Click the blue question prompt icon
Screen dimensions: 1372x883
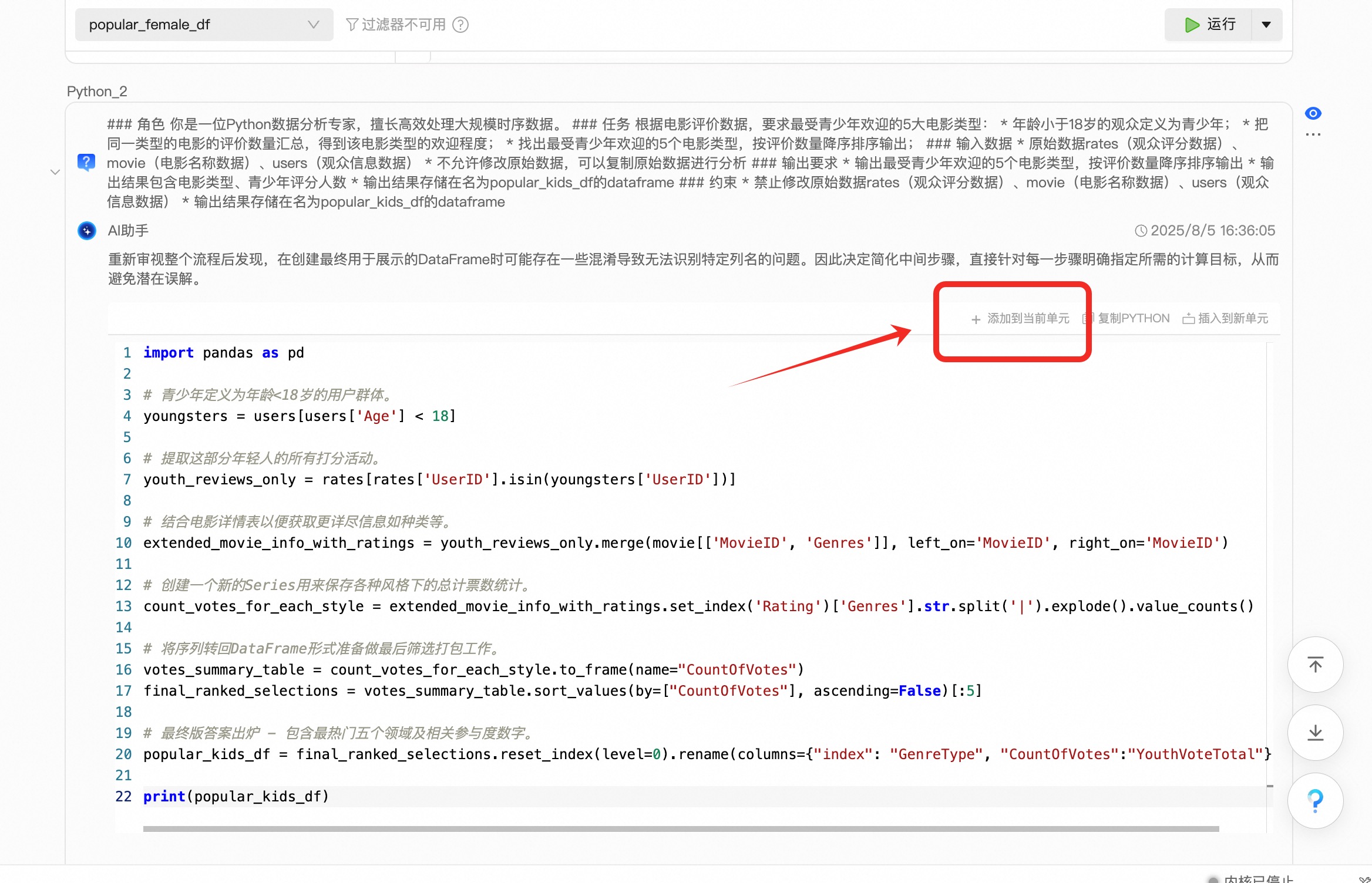pyautogui.click(x=86, y=162)
